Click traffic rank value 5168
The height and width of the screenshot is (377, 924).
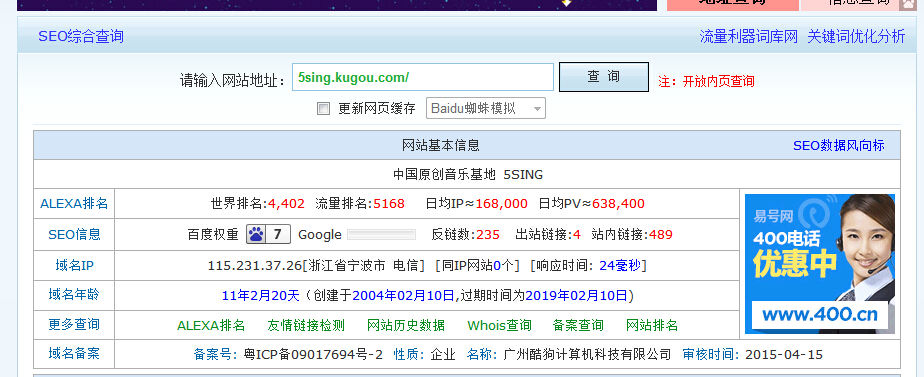tap(389, 204)
